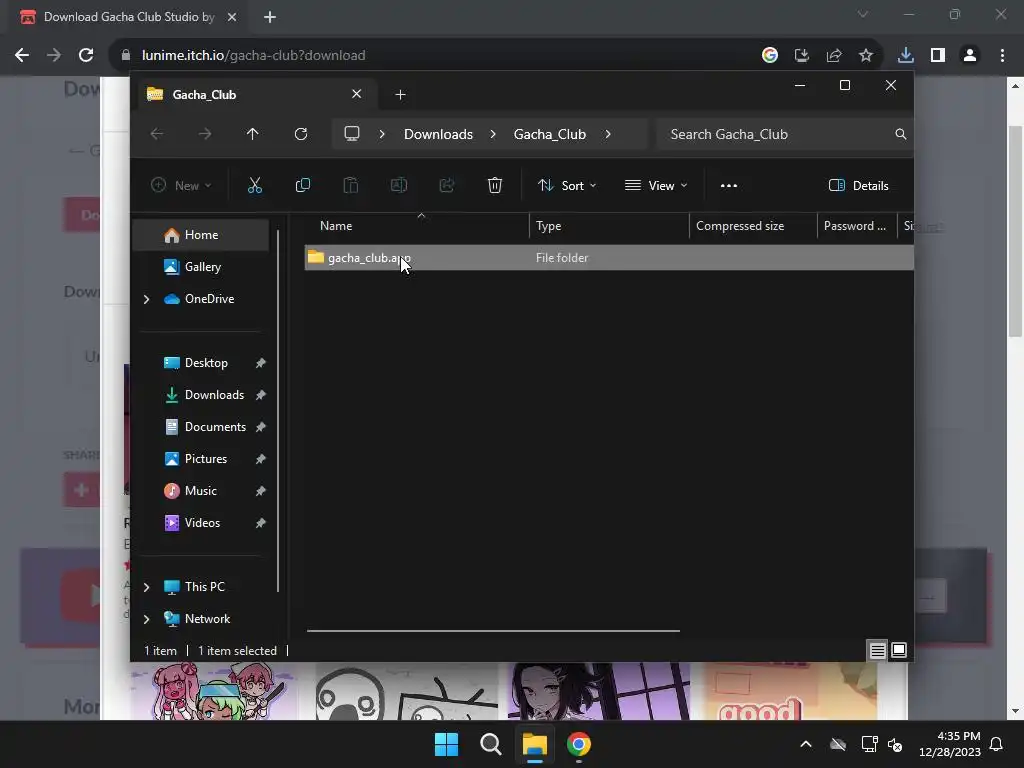The image size is (1024, 768).
Task: Show hidden system tray icons
Action: click(x=806, y=744)
